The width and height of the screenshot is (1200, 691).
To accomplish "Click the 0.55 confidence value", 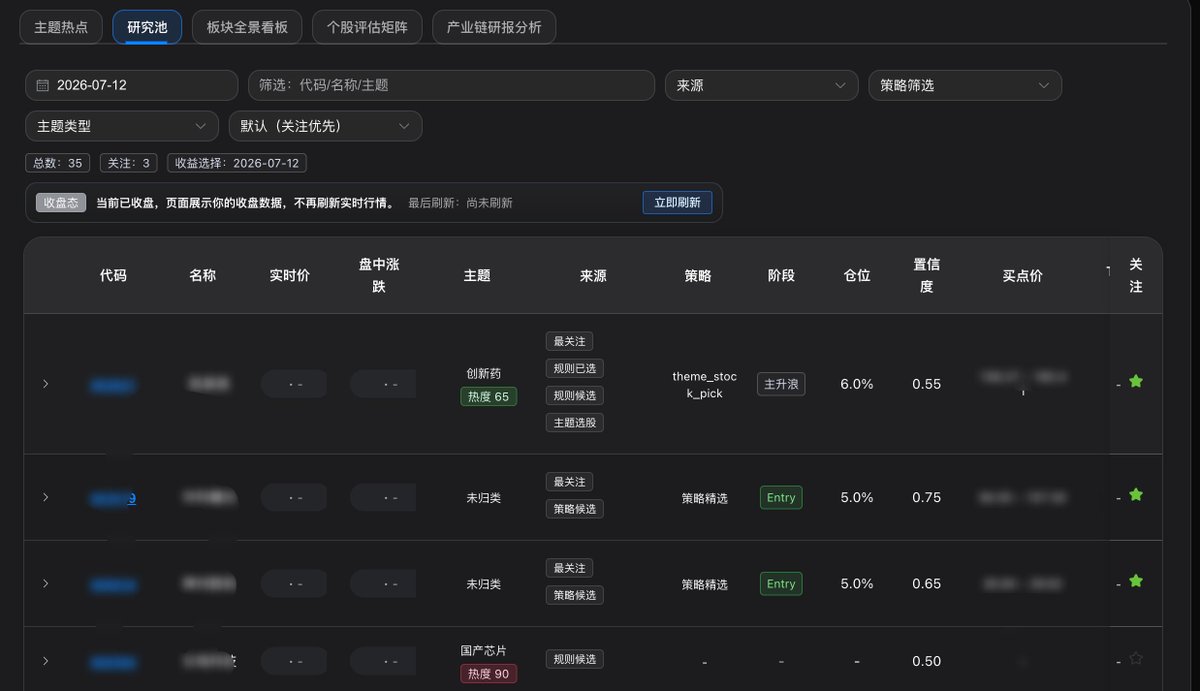I will coord(926,384).
